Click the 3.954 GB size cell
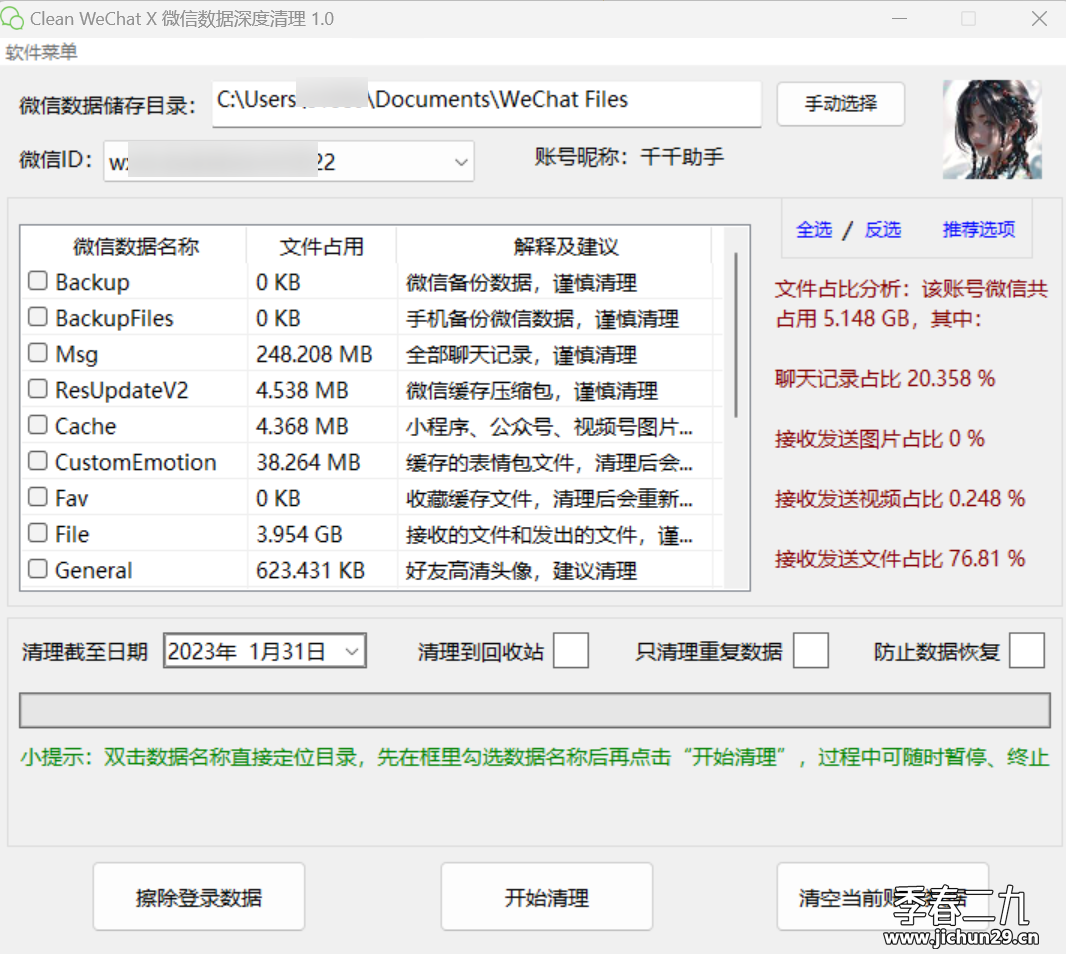 pos(299,534)
